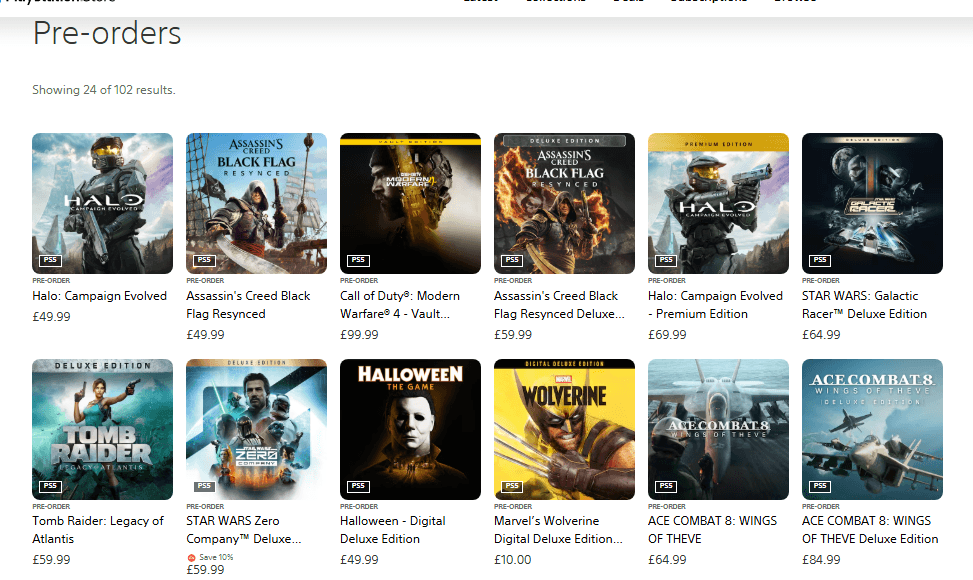Click the £69.99 price under Halo Premium Edition
The image size is (973, 580).
[x=667, y=334]
